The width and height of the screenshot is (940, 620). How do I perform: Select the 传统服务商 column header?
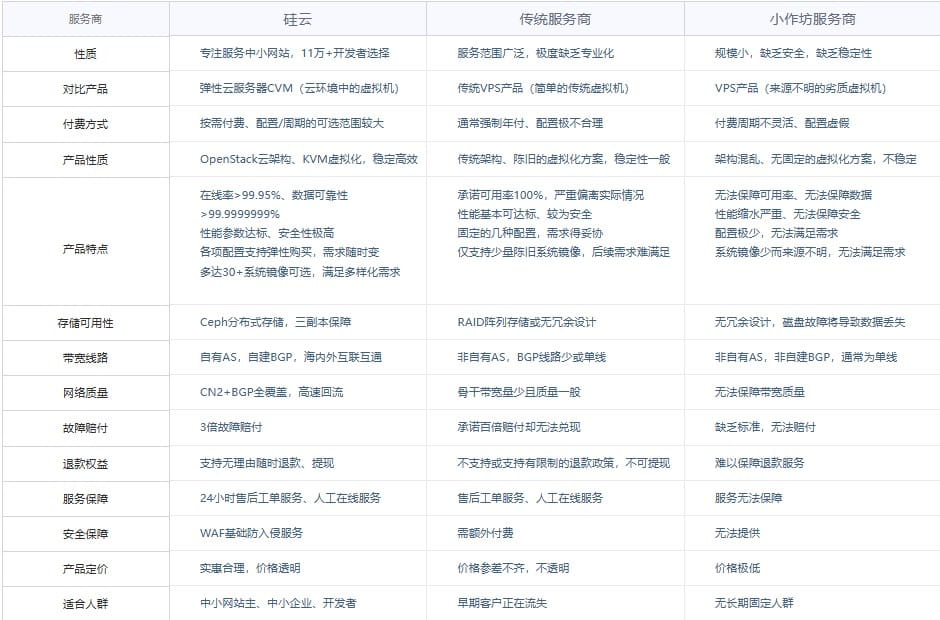click(x=556, y=16)
